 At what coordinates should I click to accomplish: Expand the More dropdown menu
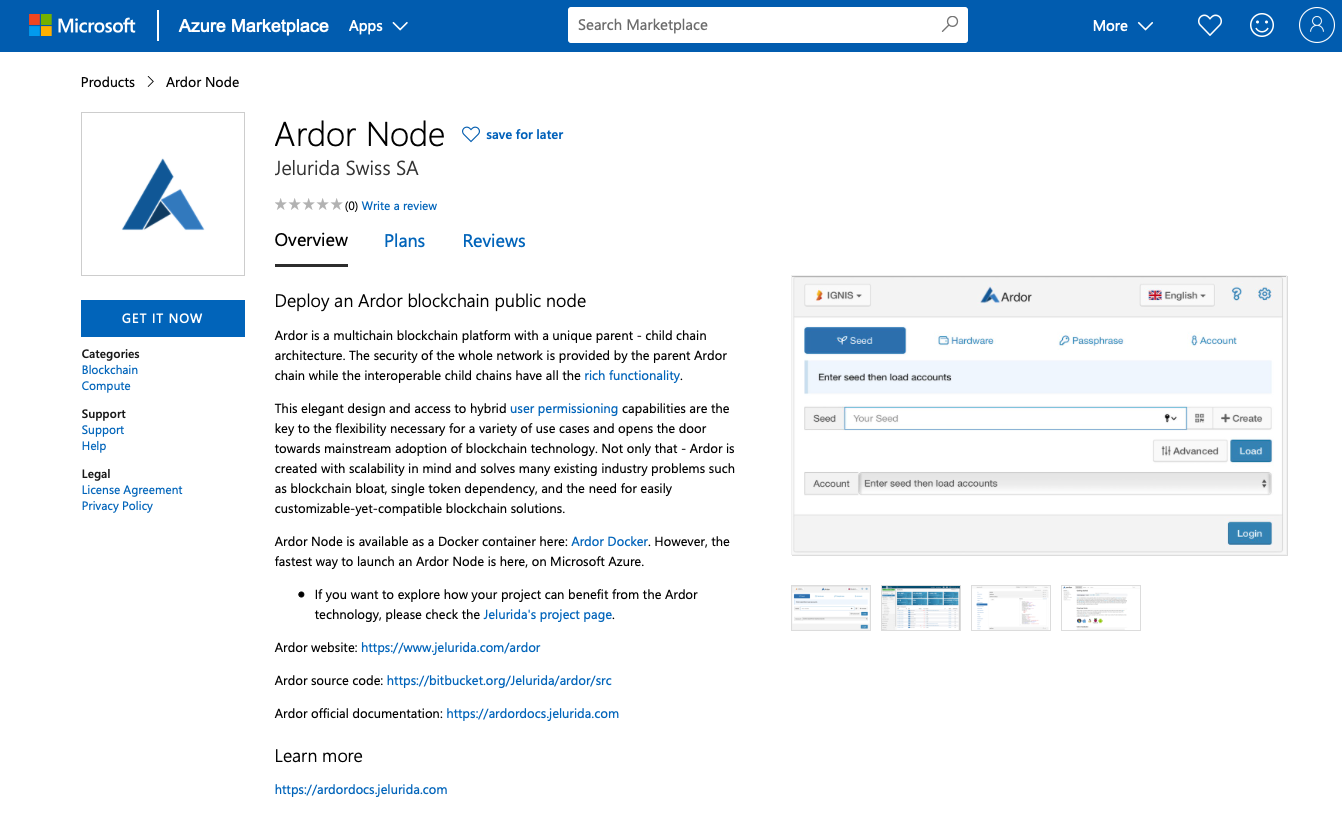[1121, 26]
